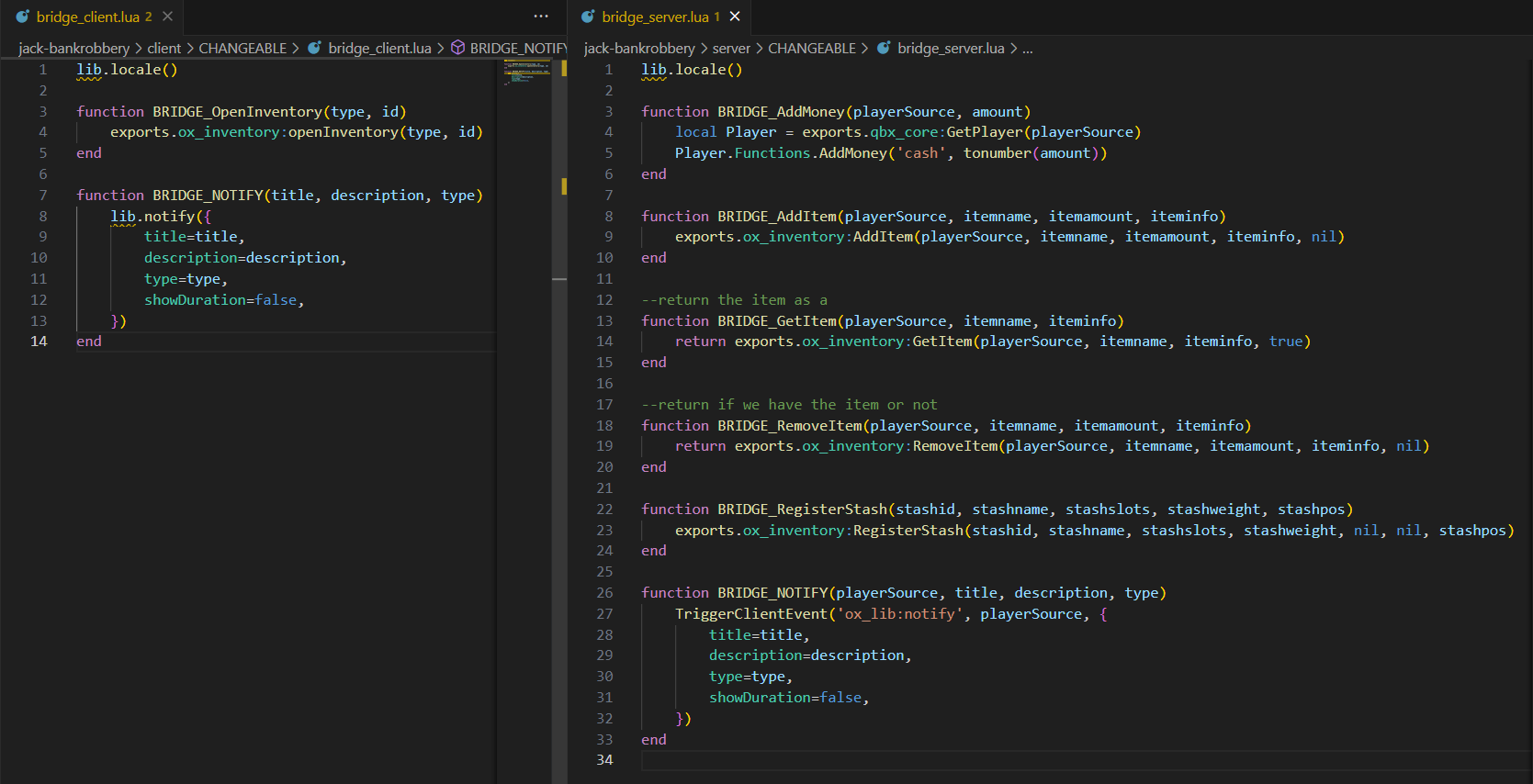Click Lua file icon on bridge_client.lua tab
This screenshot has height=784, width=1533.
(x=22, y=17)
